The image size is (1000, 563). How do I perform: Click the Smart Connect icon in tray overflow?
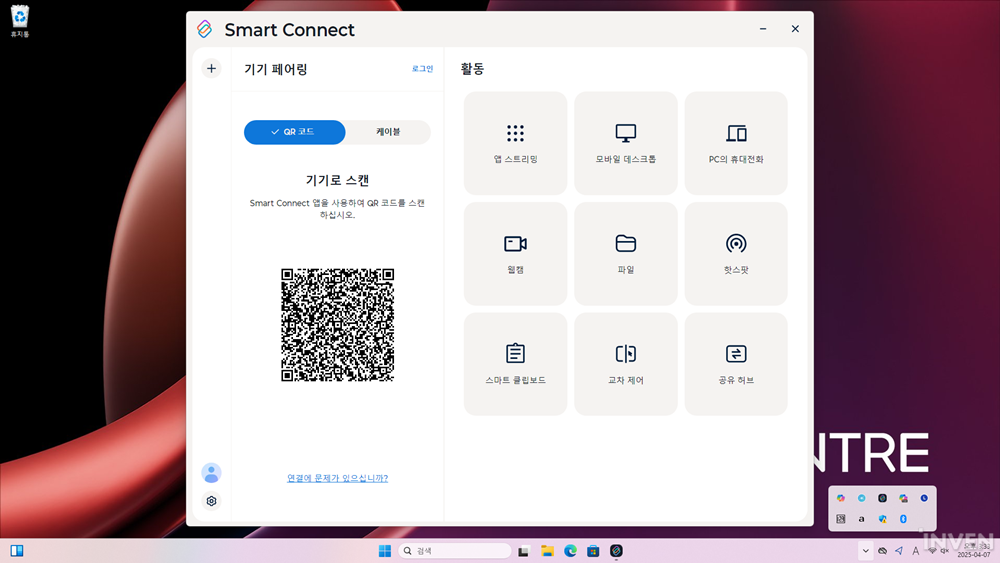click(x=882, y=498)
